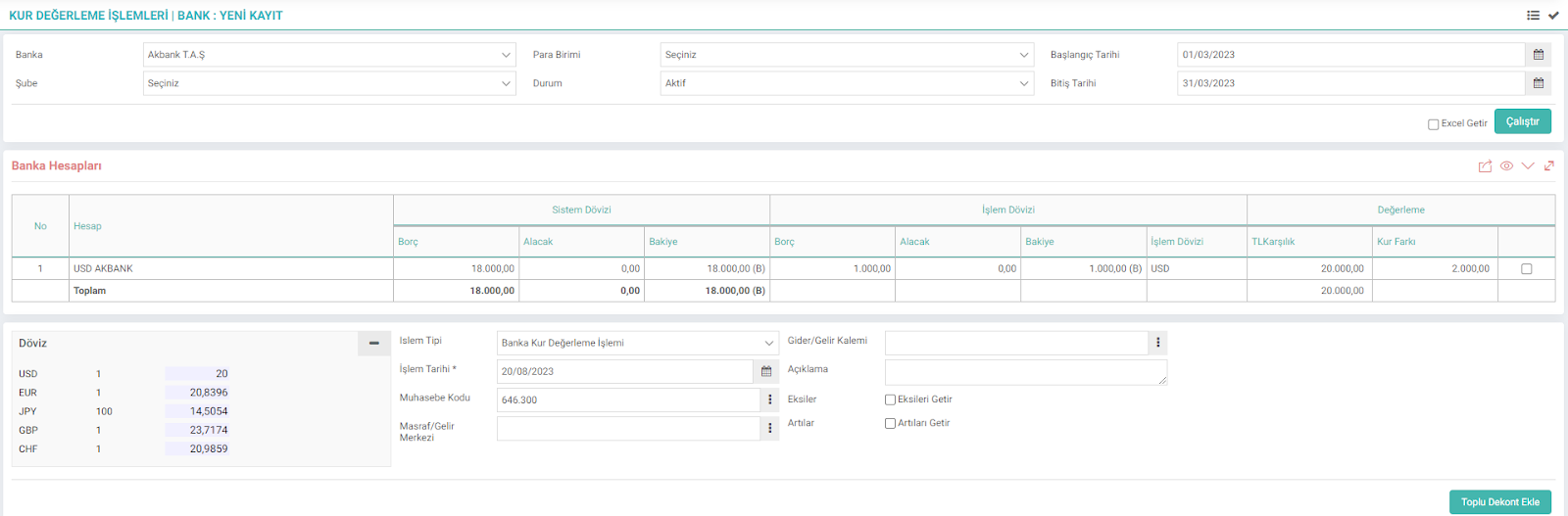This screenshot has height=516, width=1568.
Task: Click the İşlem Dövizi cell showing USD
Action: [1197, 268]
